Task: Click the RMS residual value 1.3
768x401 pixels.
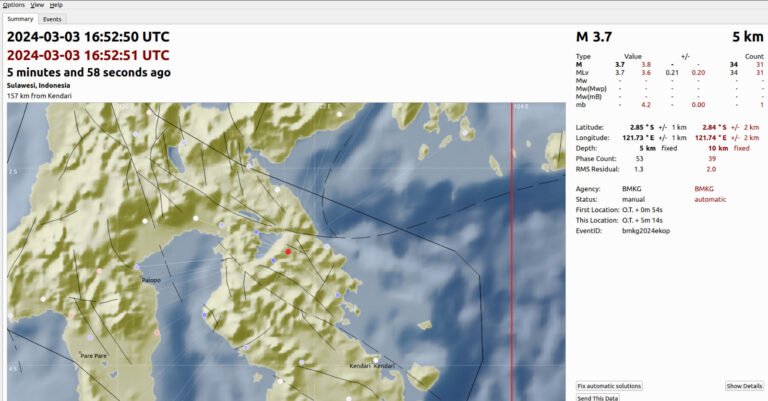Action: point(638,169)
